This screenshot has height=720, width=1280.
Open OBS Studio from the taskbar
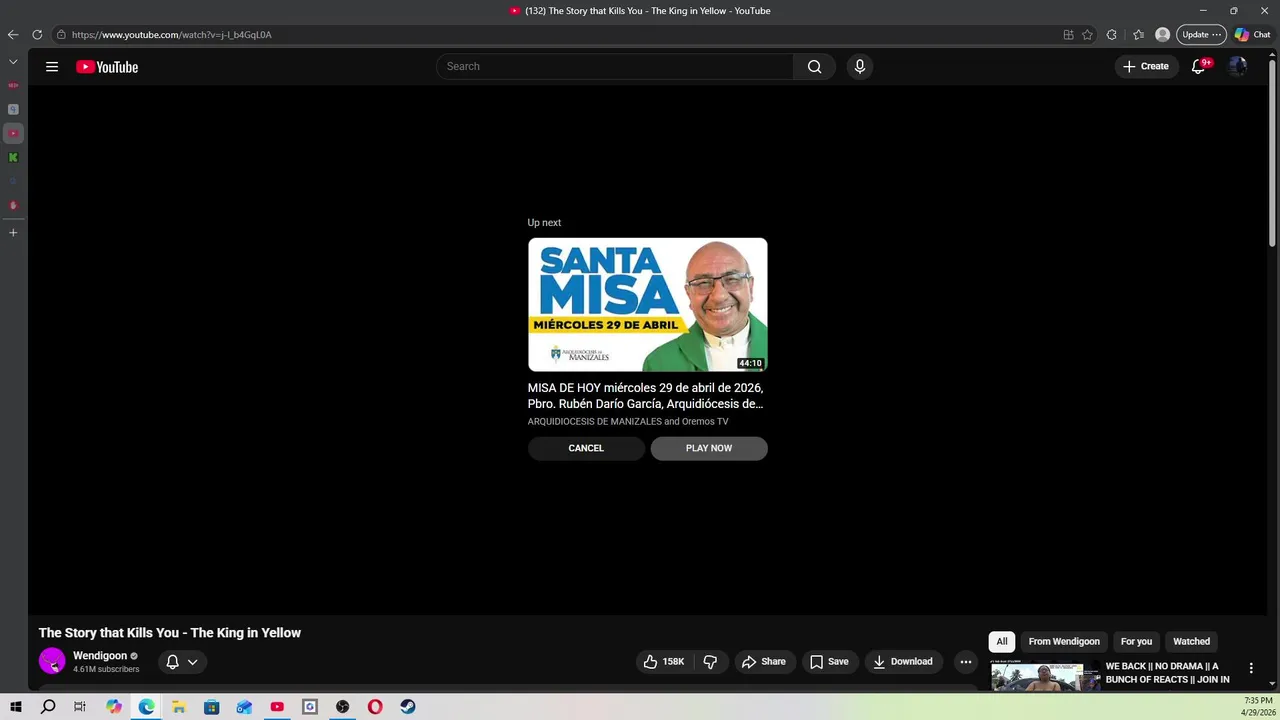tap(343, 707)
